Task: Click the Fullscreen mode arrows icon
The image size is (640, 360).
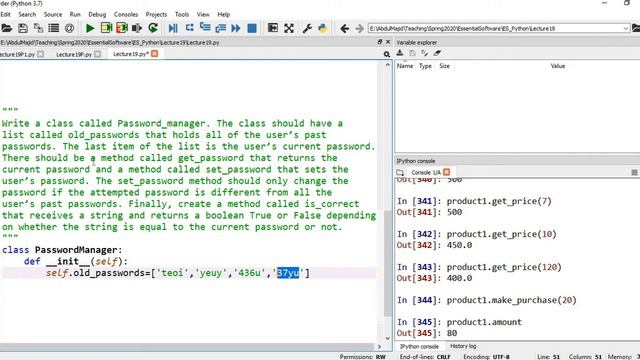Action: point(289,28)
